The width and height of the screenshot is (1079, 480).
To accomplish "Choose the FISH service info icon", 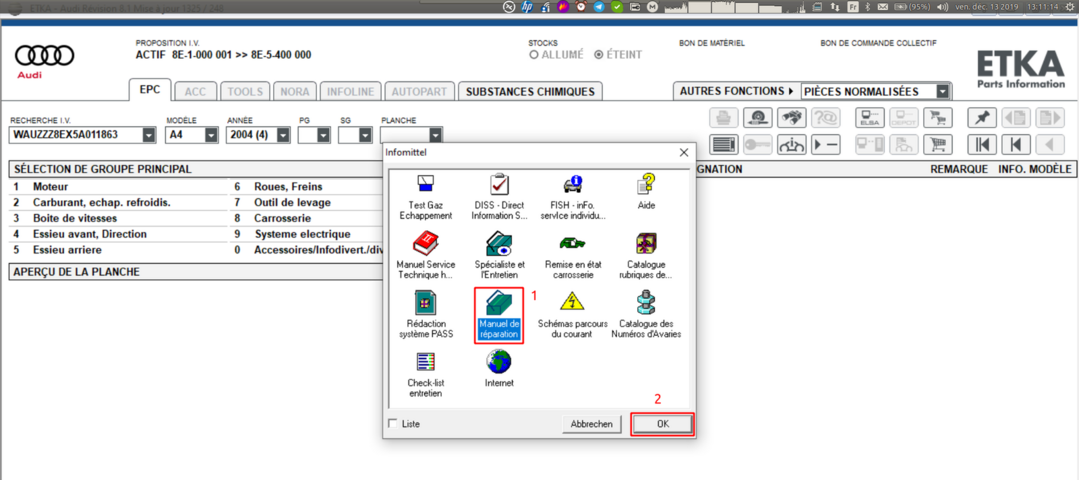I will tap(573, 197).
